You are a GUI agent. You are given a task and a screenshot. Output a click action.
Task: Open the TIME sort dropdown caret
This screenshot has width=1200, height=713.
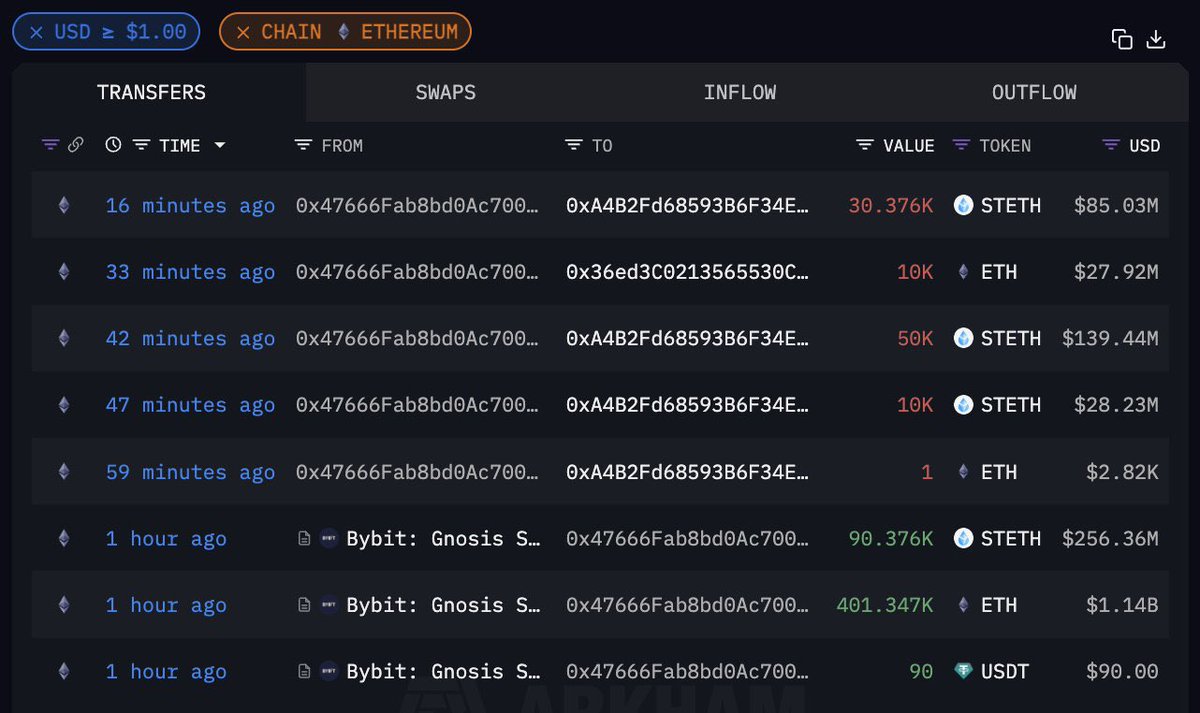click(x=221, y=144)
